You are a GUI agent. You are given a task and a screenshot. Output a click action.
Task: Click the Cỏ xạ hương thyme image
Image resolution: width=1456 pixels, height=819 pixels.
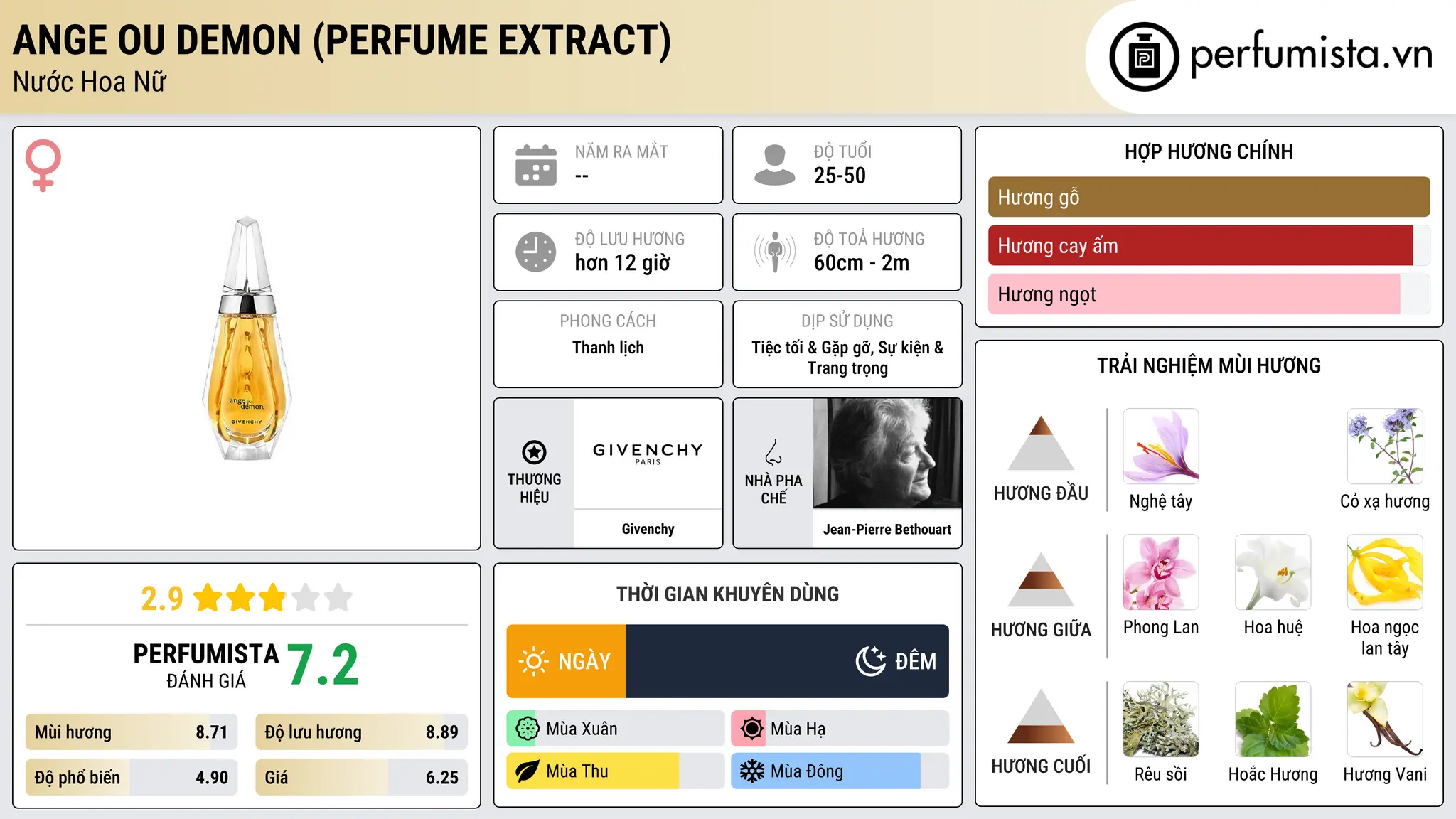1385,446
